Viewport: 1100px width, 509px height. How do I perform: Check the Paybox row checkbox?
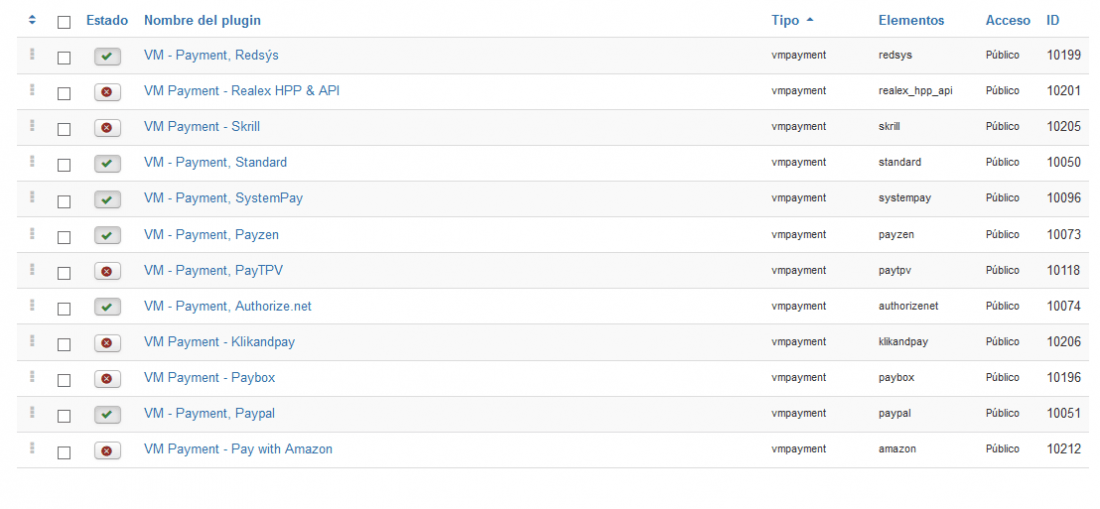point(64,380)
